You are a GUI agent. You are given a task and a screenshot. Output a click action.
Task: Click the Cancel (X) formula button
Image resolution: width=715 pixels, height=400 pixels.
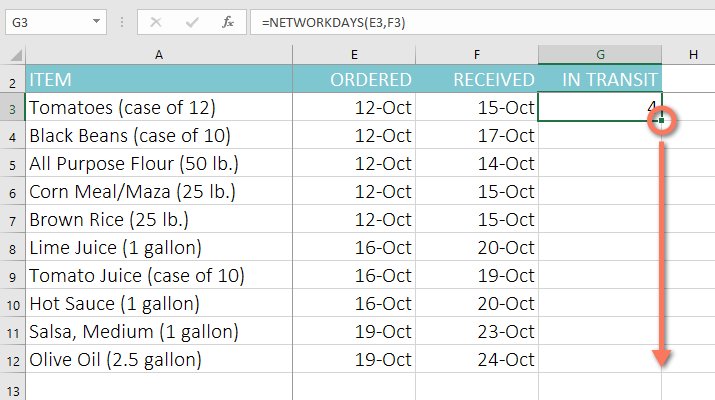156,21
